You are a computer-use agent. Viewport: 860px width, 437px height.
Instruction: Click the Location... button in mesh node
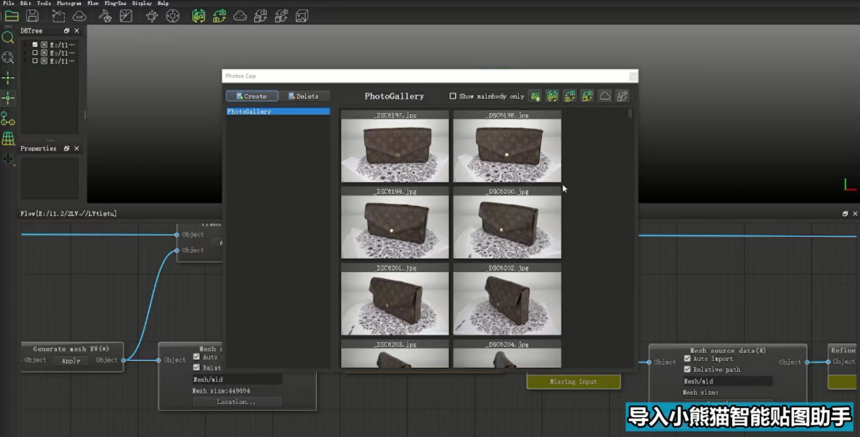click(x=236, y=402)
